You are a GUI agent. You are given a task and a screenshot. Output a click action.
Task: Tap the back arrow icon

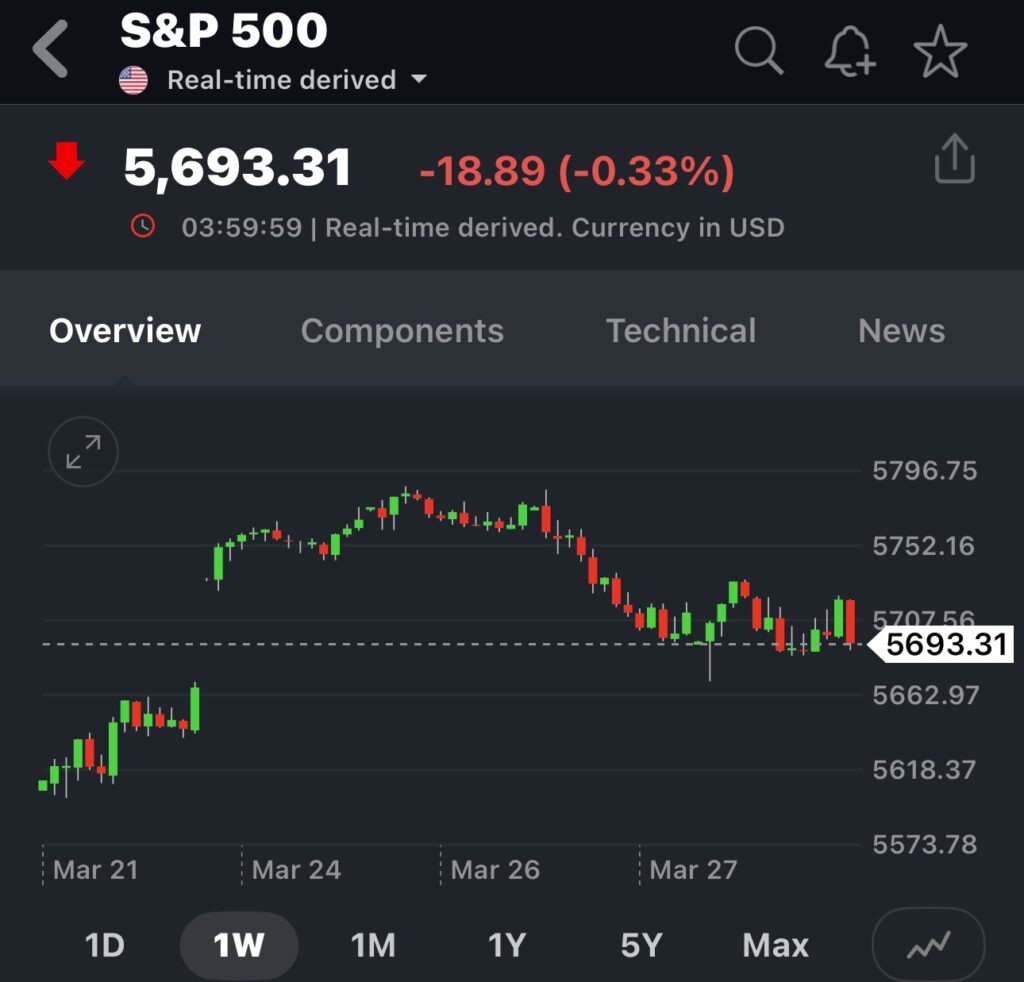[51, 50]
